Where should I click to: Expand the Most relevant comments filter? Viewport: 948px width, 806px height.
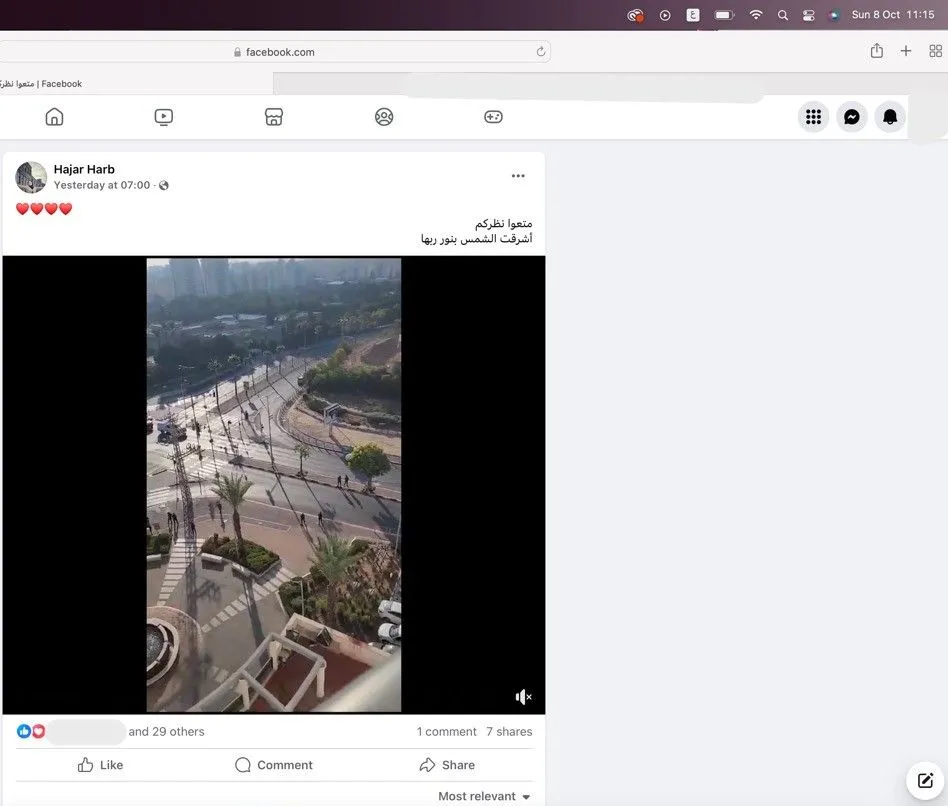click(484, 796)
